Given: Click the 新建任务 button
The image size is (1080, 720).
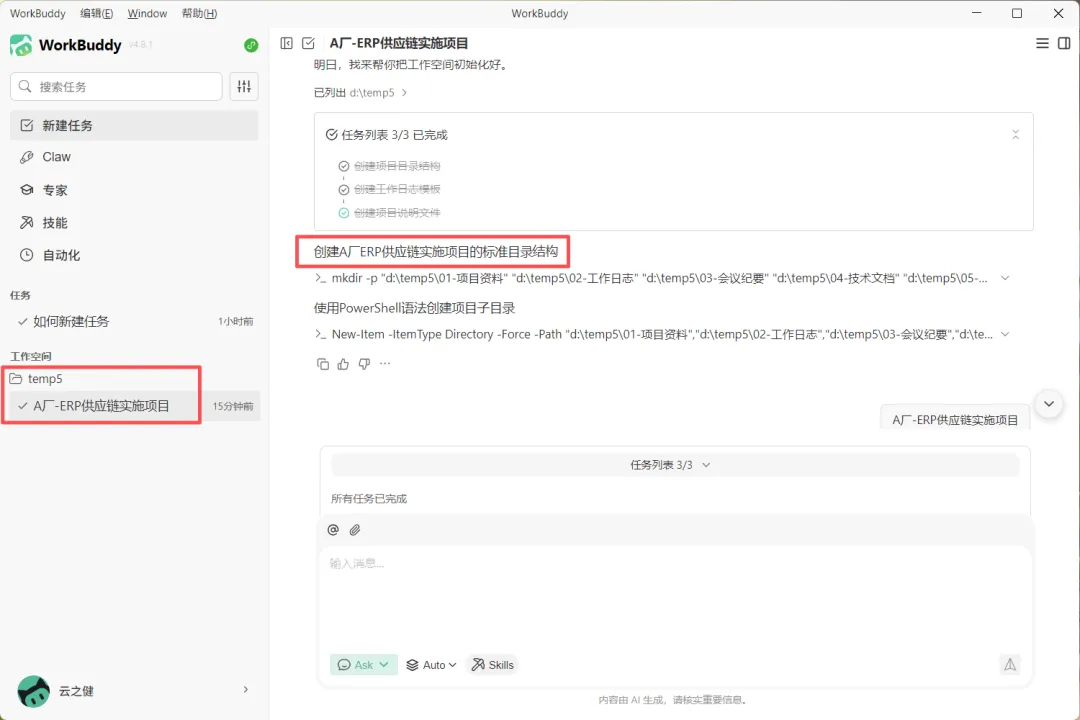Looking at the screenshot, I should [x=134, y=125].
